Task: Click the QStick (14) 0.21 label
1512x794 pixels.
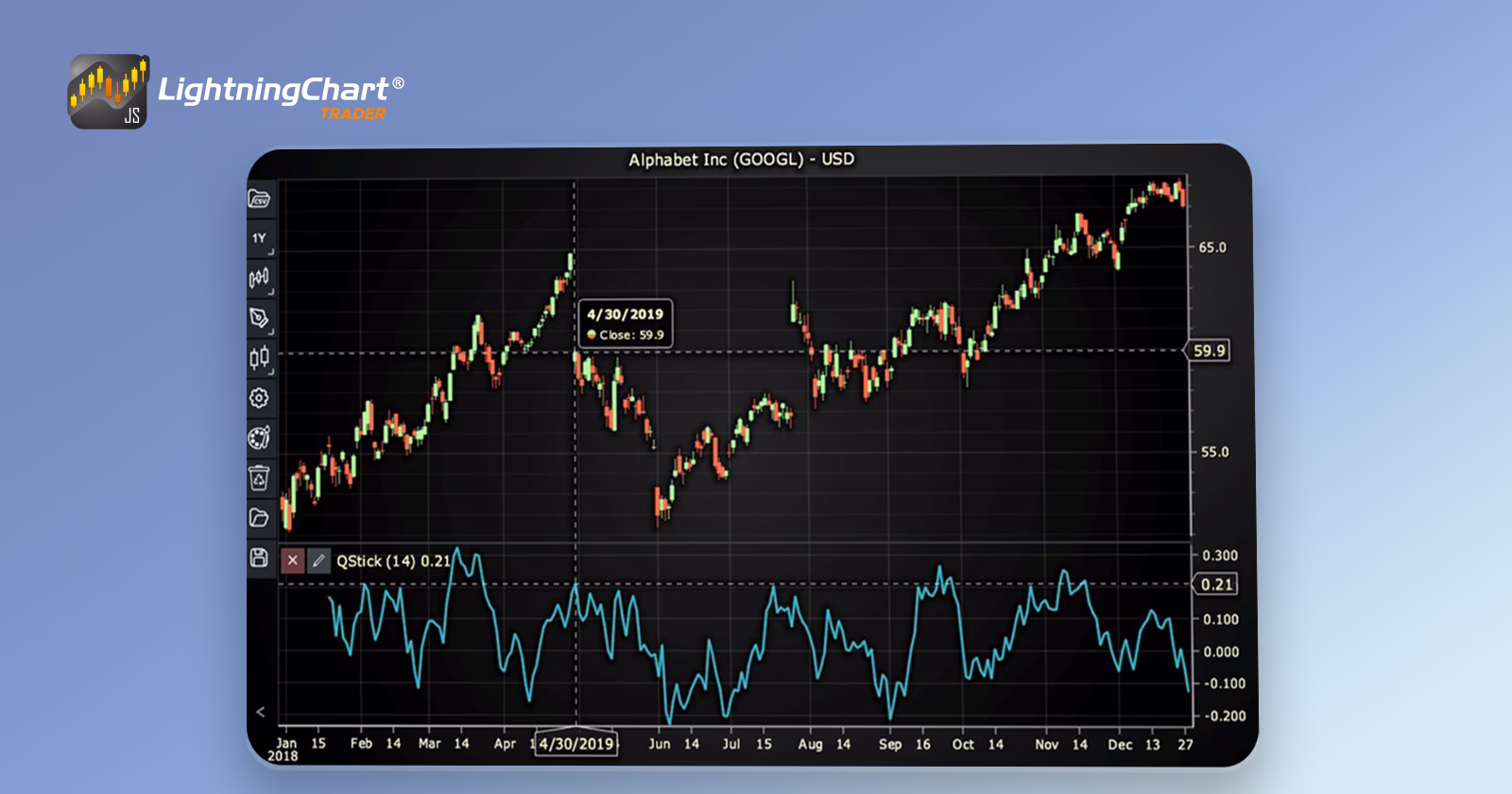Action: pyautogui.click(x=394, y=561)
